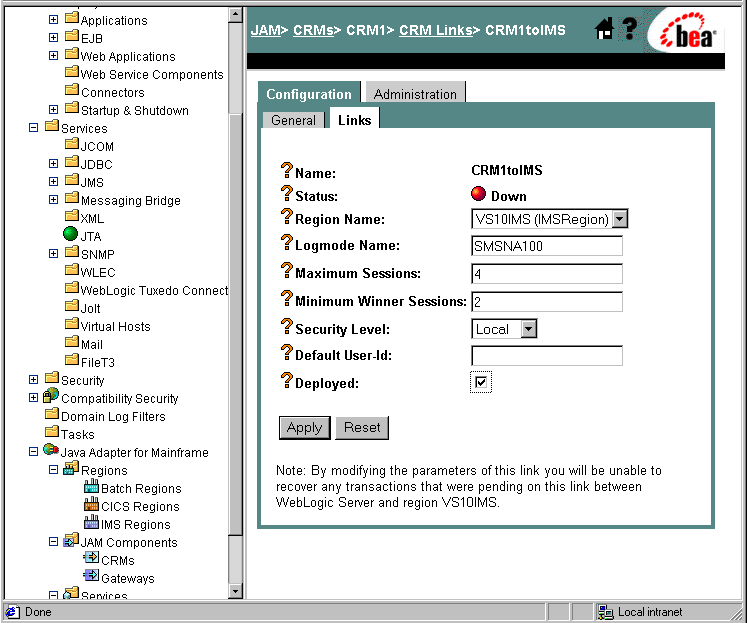Open the Region Name dropdown
Screen dimensions: 747x623
[x=619, y=219]
